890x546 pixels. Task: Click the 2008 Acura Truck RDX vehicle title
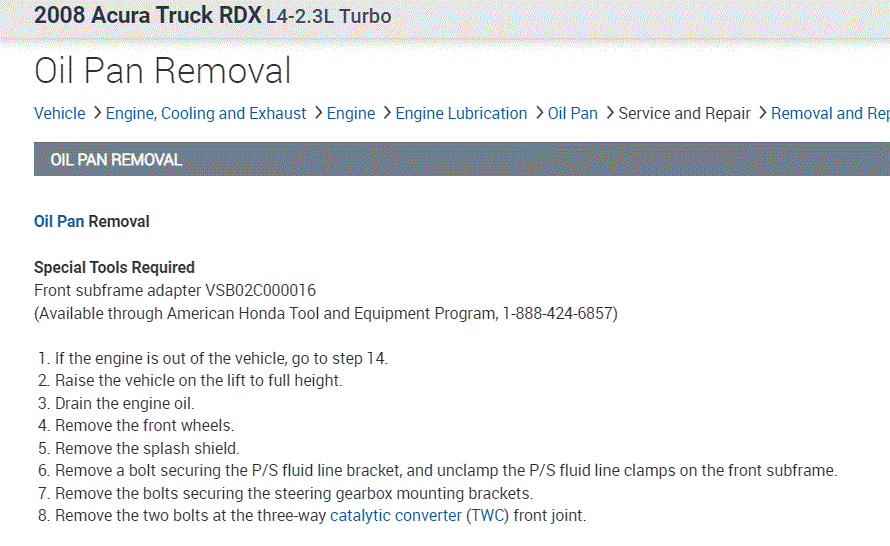(x=147, y=16)
